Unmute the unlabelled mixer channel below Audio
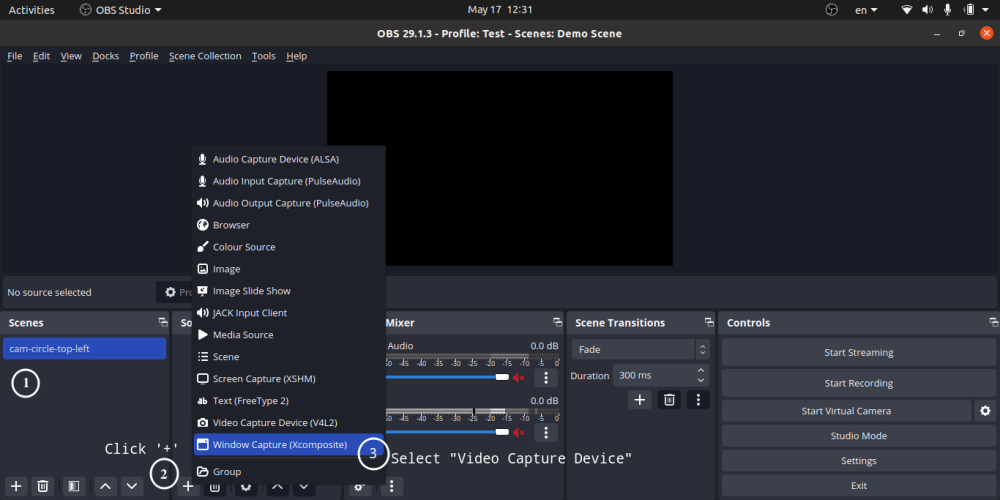 click(518, 432)
